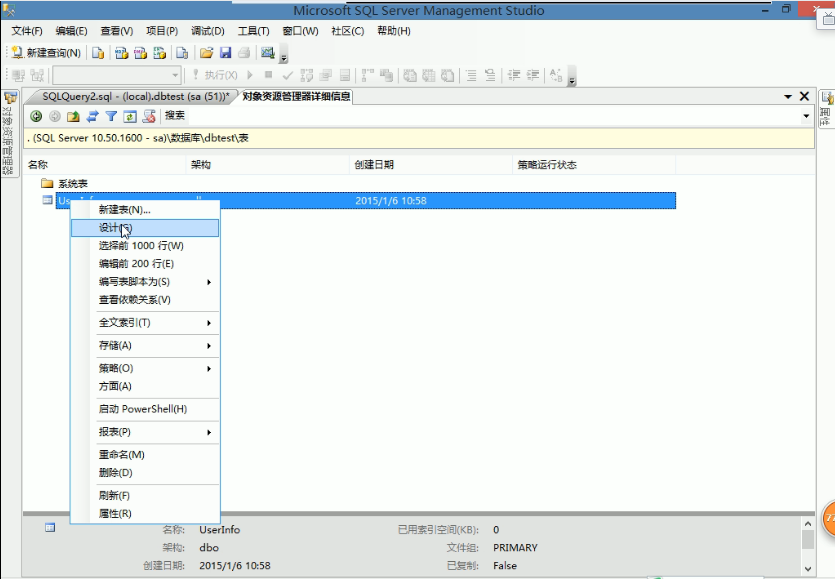Choose 选择前 1000 行(W)
The image size is (835, 579).
tap(145, 246)
